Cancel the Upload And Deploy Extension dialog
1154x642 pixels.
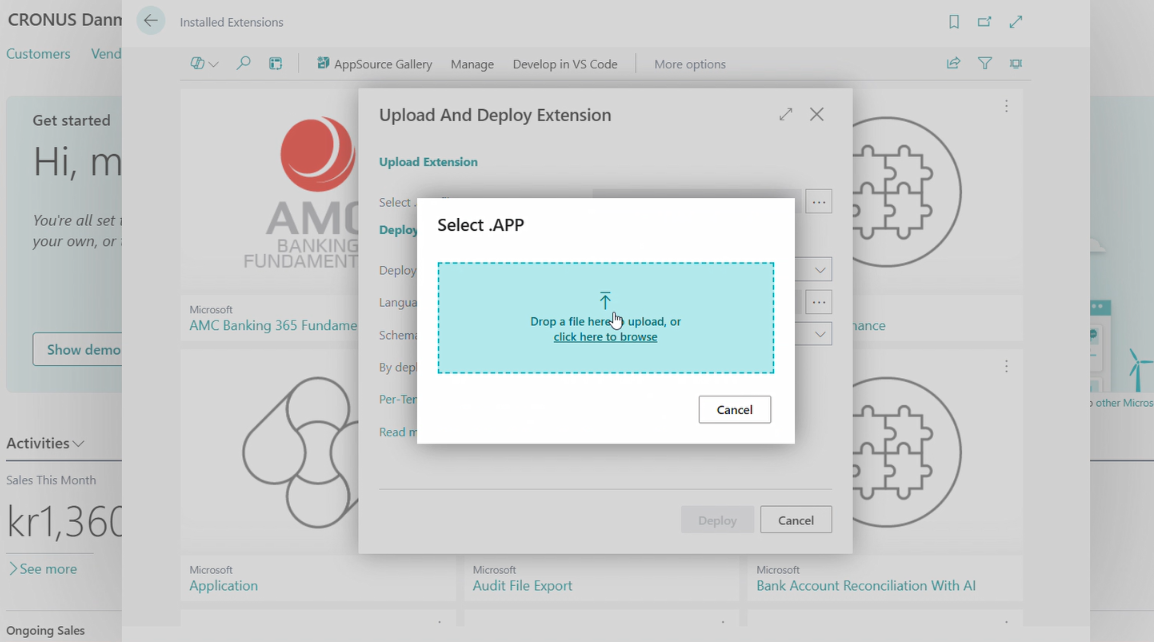(796, 520)
